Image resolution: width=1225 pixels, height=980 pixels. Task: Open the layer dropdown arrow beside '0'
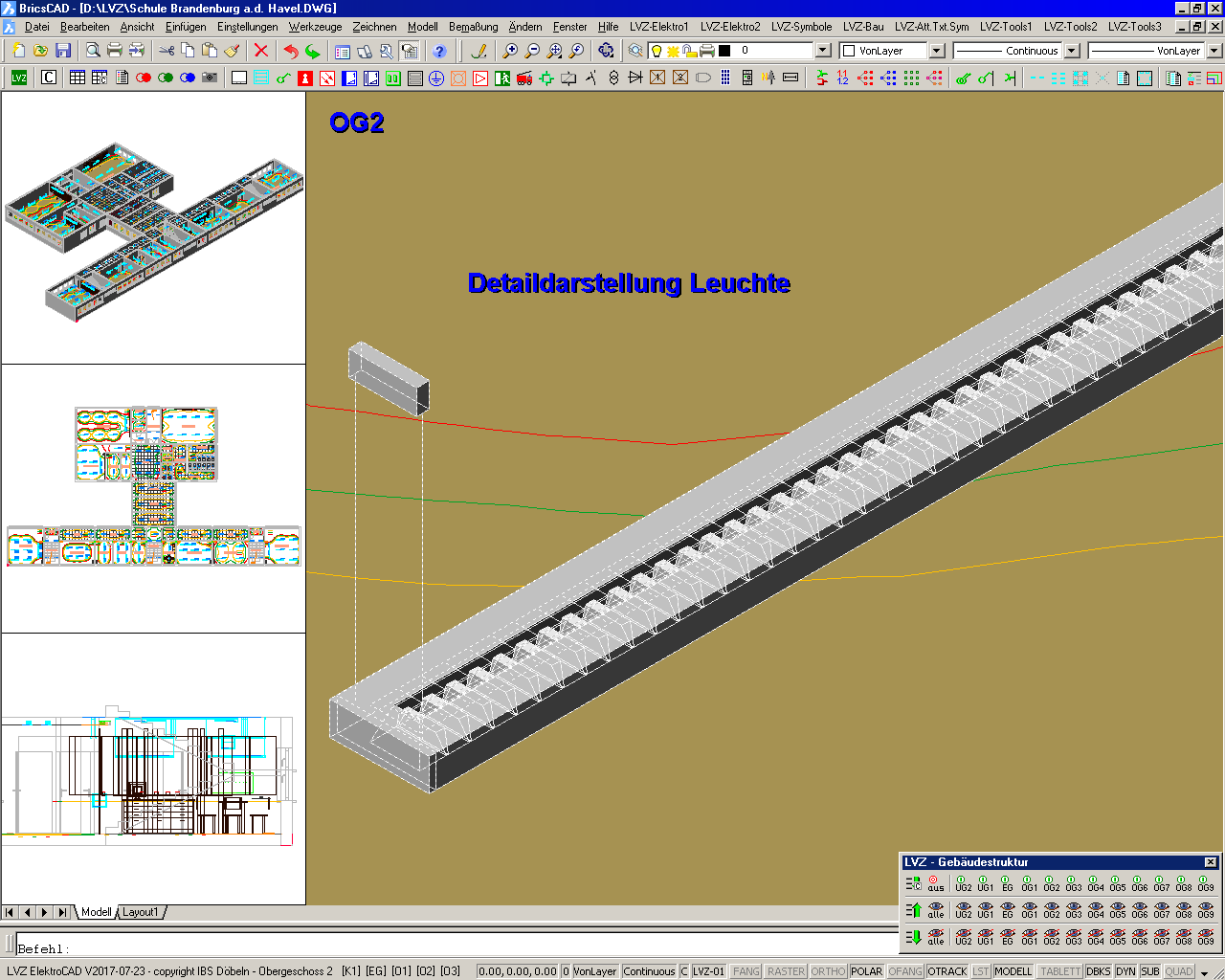point(823,51)
